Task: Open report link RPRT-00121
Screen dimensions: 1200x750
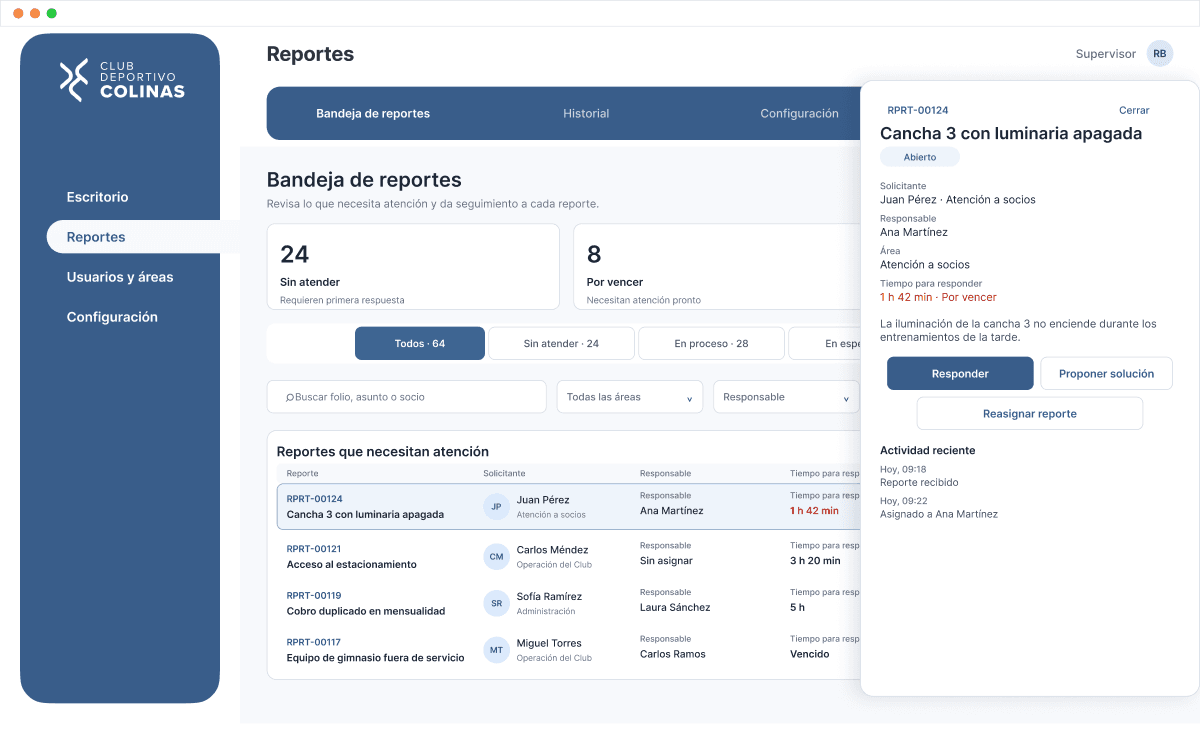Action: (314, 548)
